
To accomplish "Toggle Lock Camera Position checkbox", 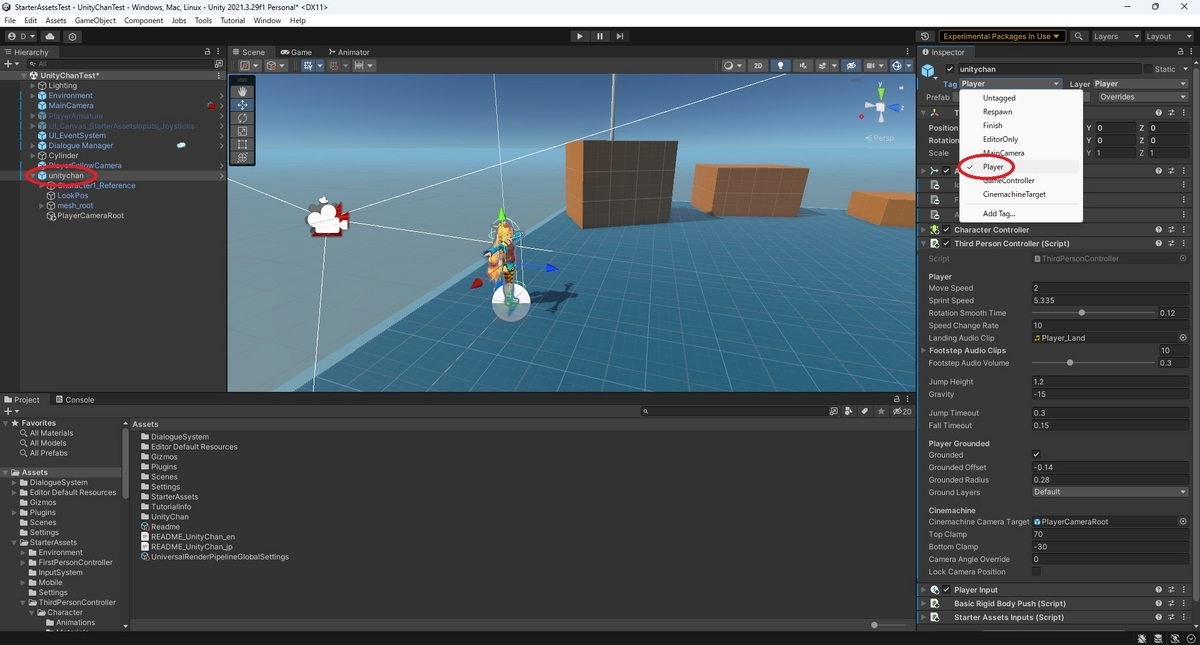I will [1036, 572].
